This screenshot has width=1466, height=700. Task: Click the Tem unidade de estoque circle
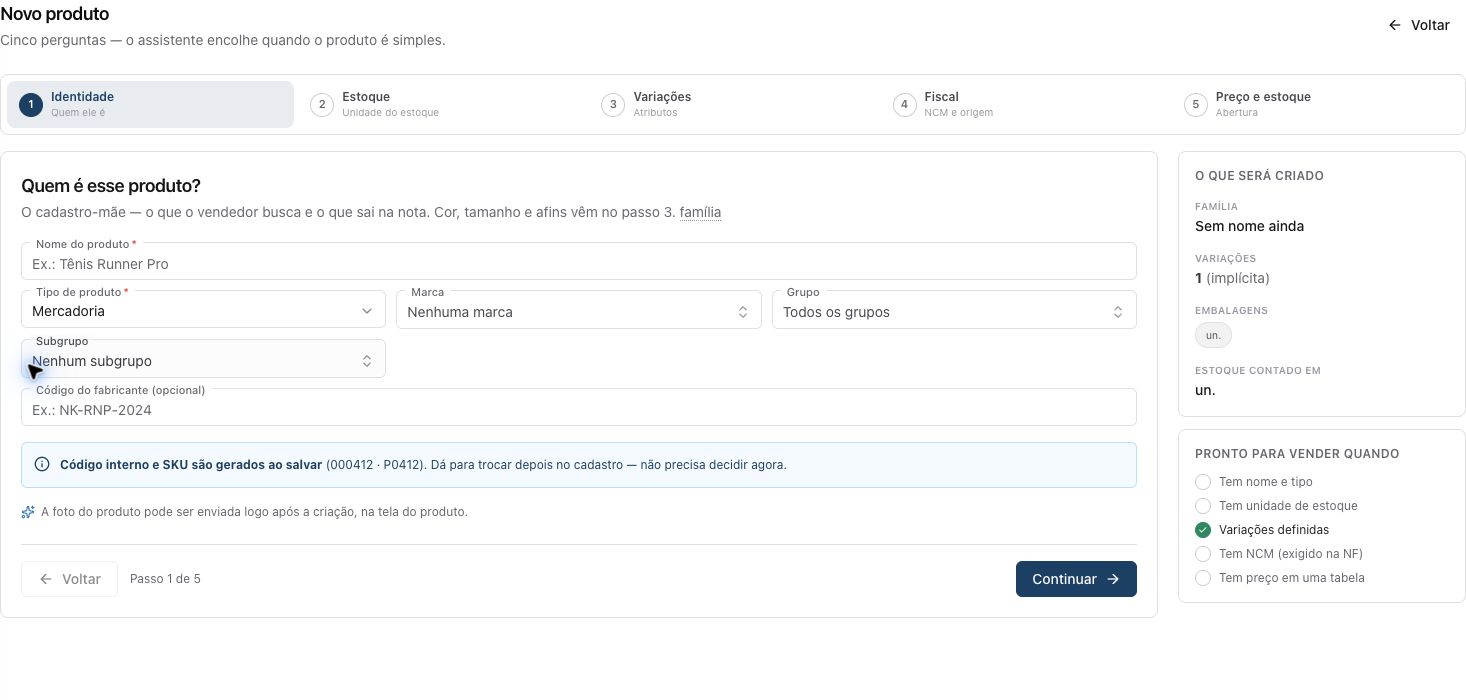[x=1203, y=506]
